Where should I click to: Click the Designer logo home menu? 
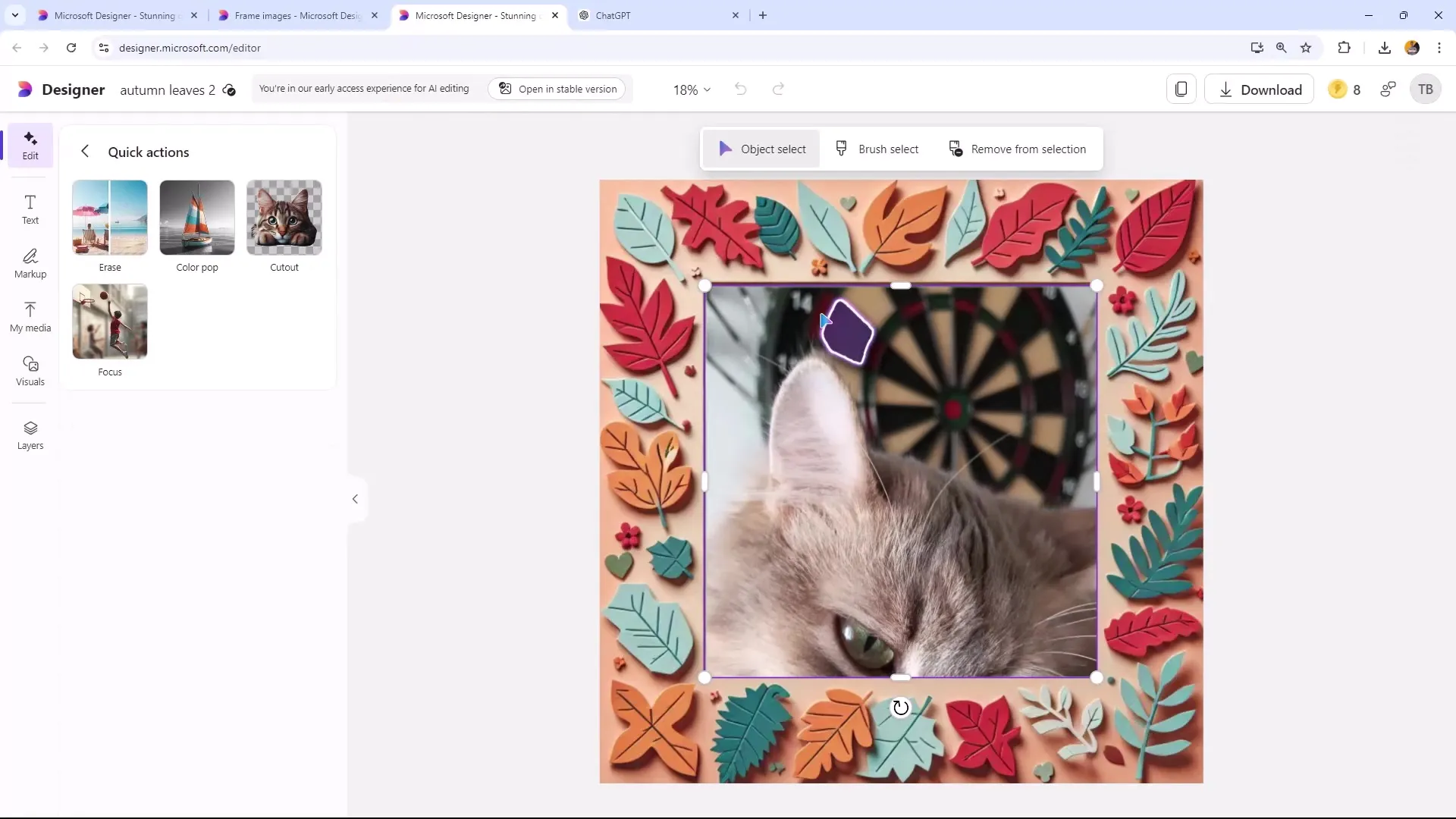point(25,89)
